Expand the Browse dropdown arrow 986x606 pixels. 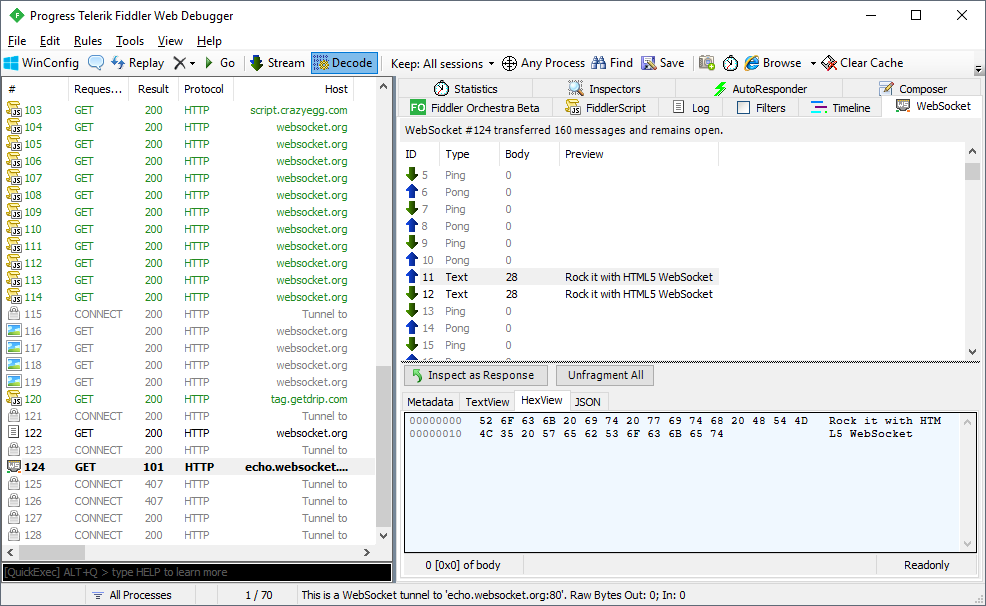pos(813,62)
